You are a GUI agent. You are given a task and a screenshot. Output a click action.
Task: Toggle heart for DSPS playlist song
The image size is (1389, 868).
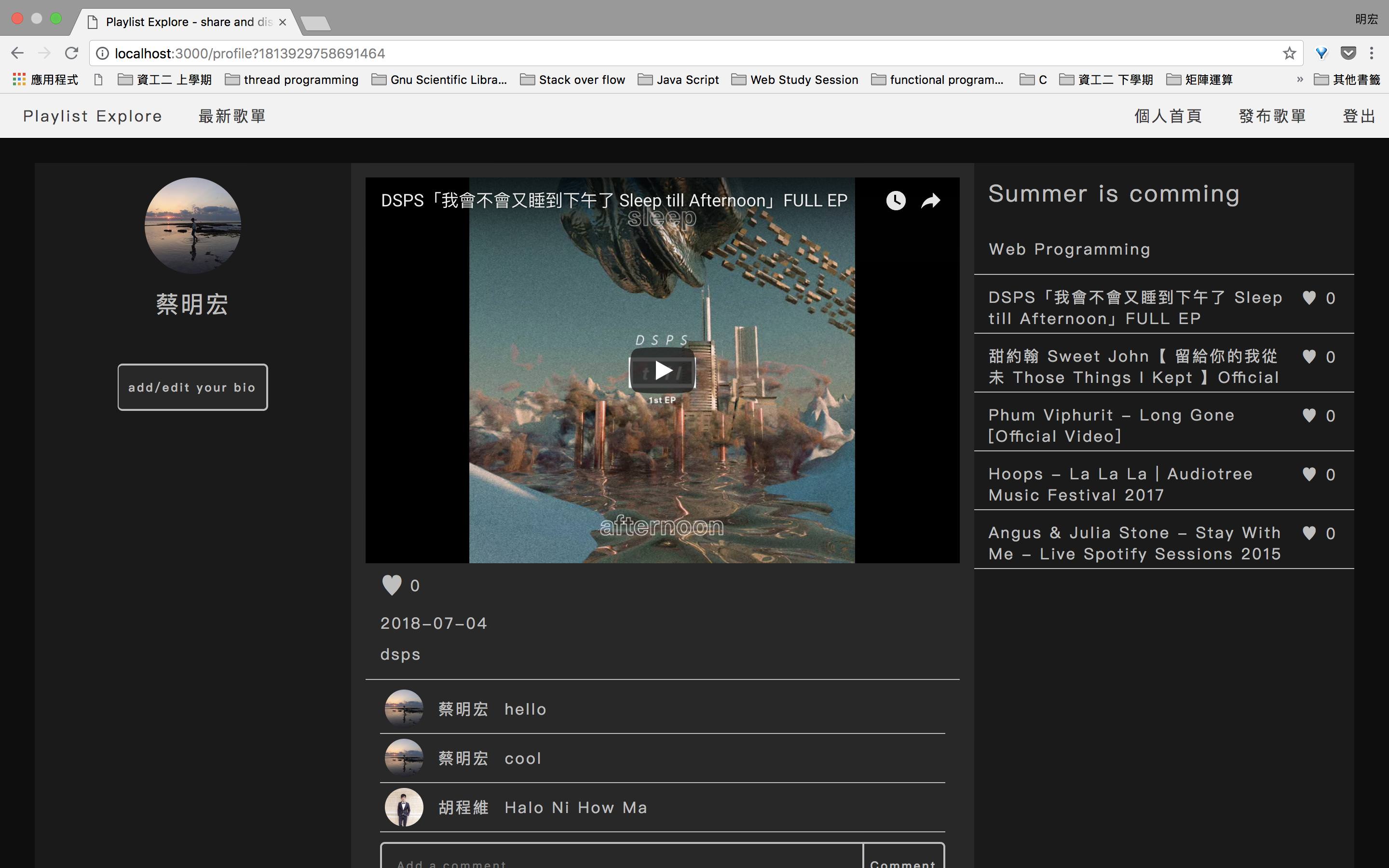tap(1309, 298)
